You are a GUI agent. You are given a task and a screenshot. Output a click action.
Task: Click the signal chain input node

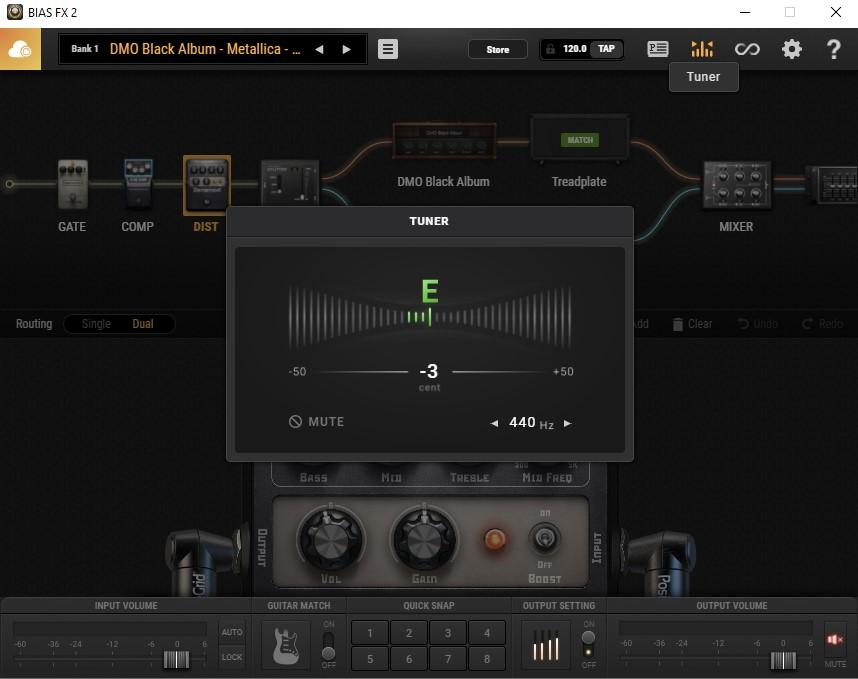pos(9,184)
